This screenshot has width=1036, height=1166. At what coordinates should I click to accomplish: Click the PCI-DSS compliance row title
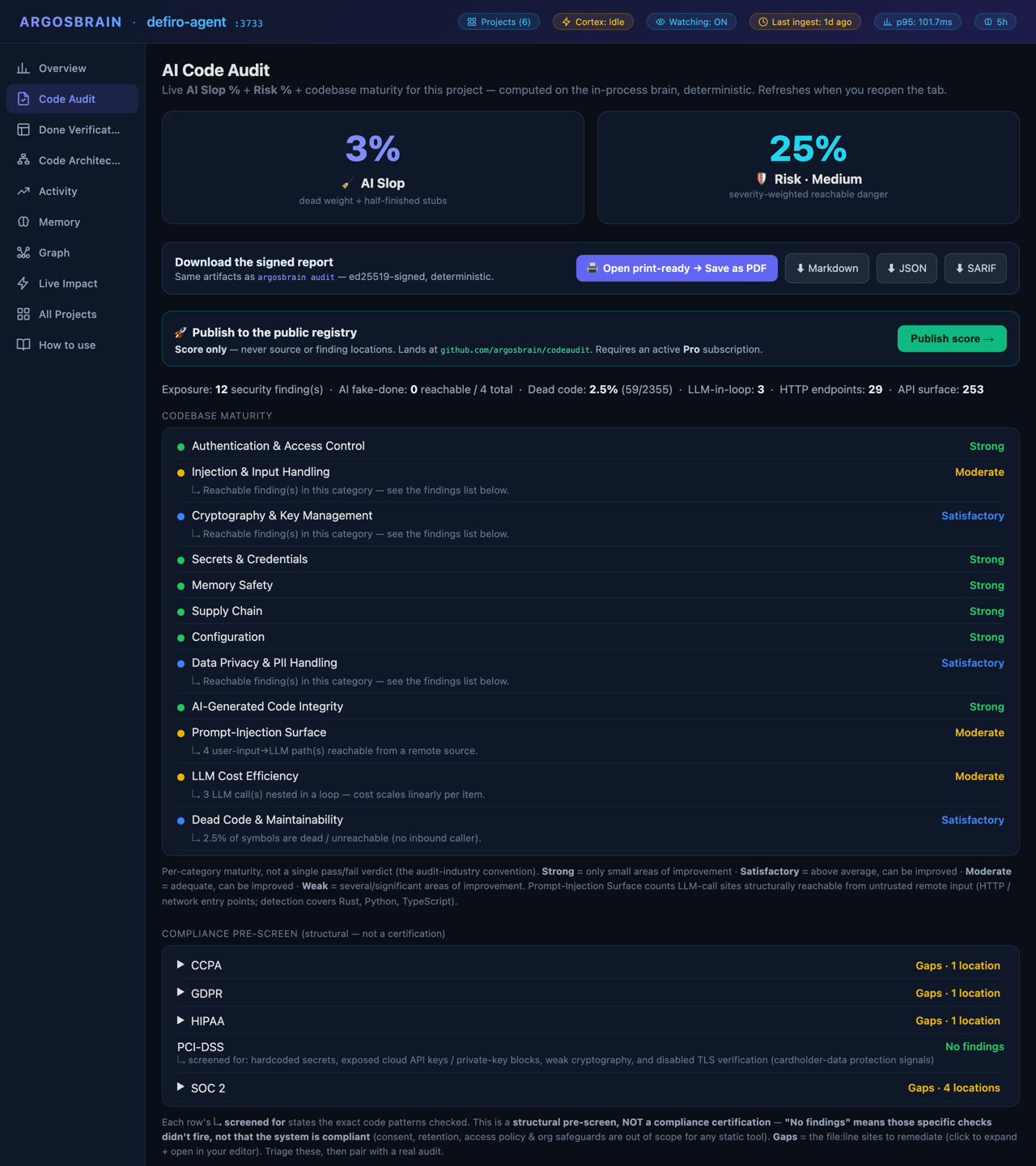pyautogui.click(x=200, y=1046)
